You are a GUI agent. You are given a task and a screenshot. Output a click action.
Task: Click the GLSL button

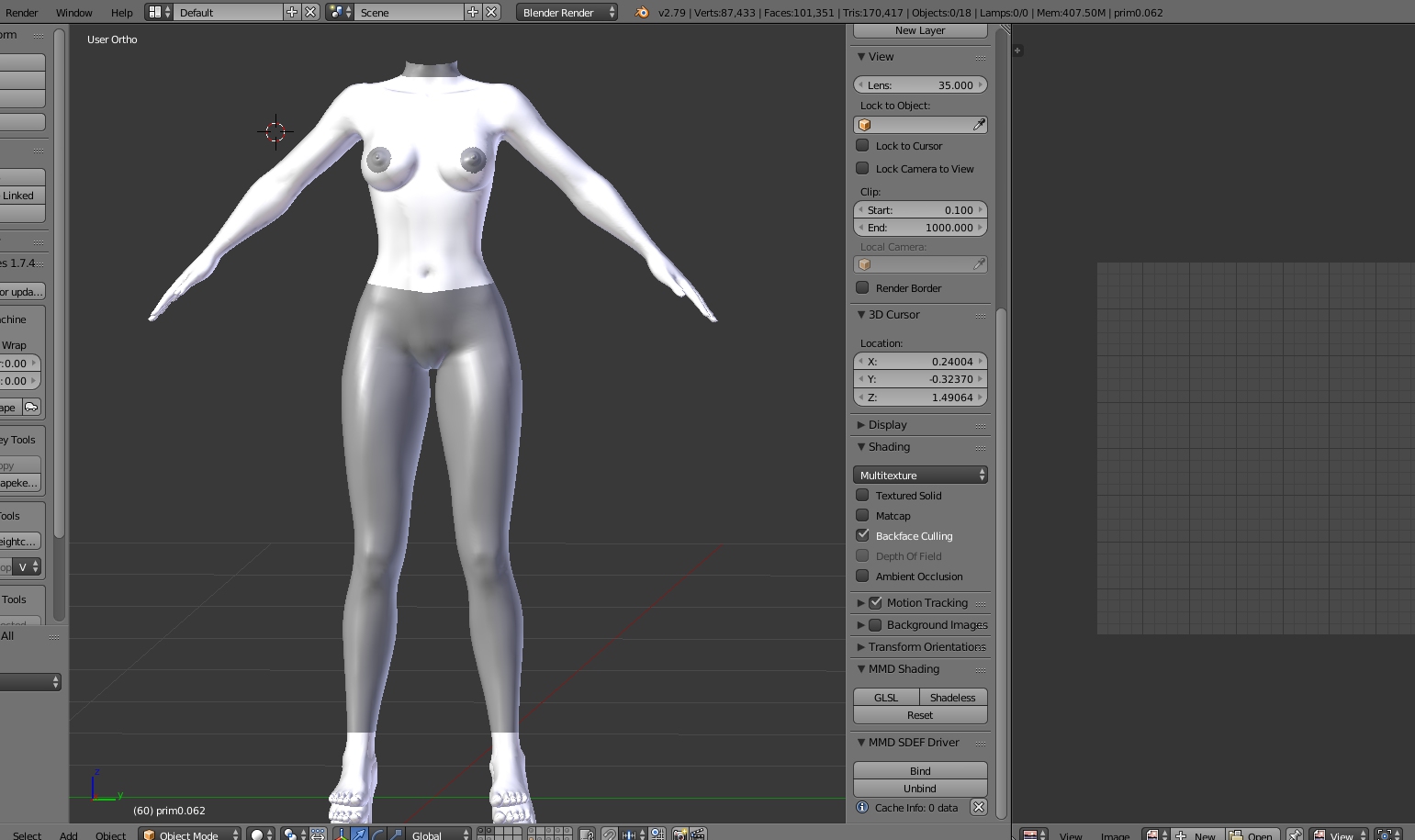[x=886, y=698]
